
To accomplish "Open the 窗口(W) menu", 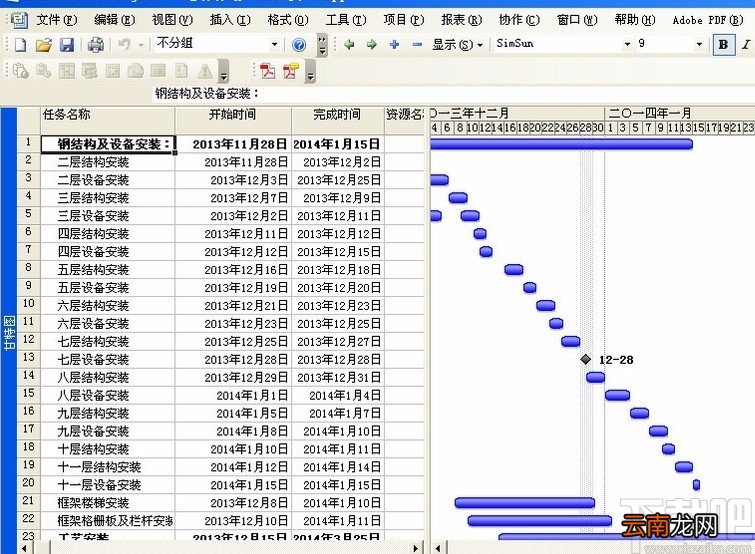I will coord(577,20).
